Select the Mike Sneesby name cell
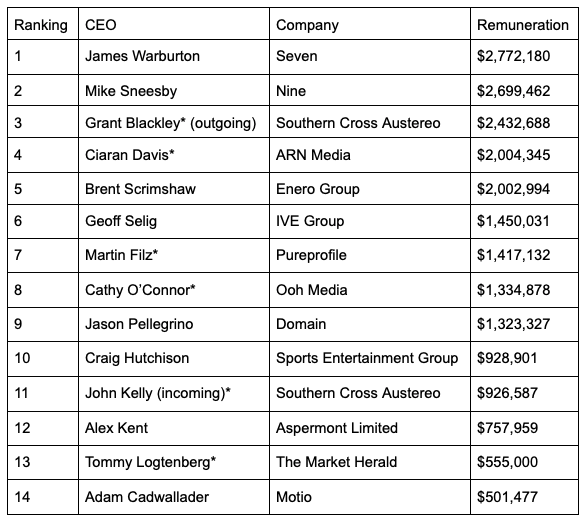The width and height of the screenshot is (588, 526). (174, 90)
